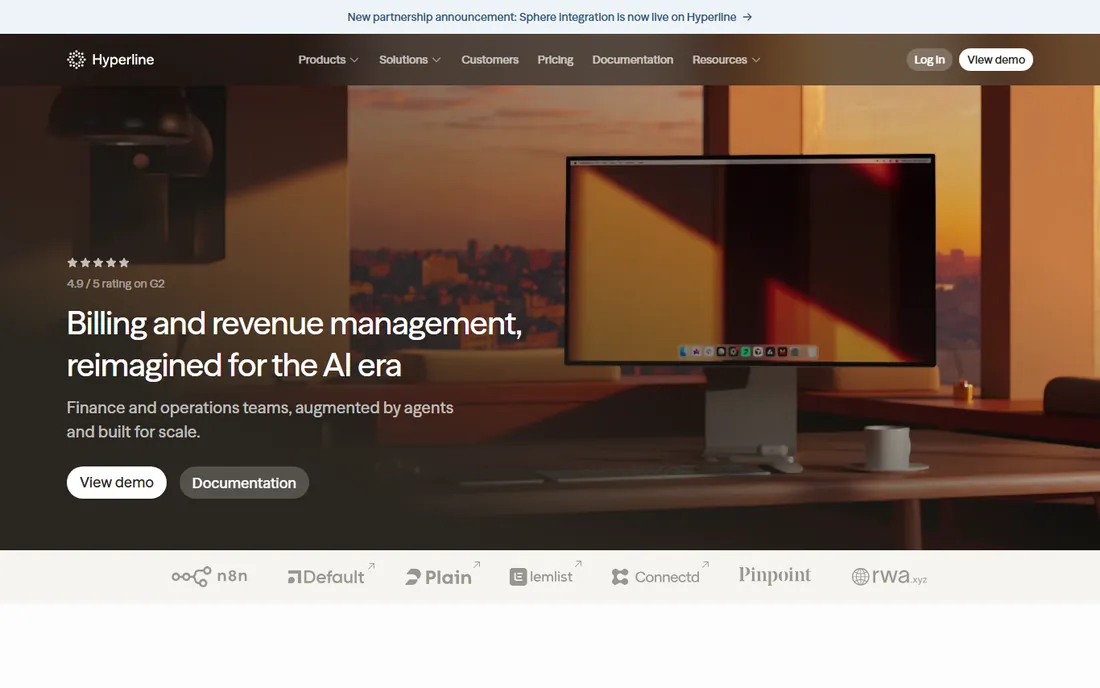Open the Products menu
The height and width of the screenshot is (688, 1100).
328,60
